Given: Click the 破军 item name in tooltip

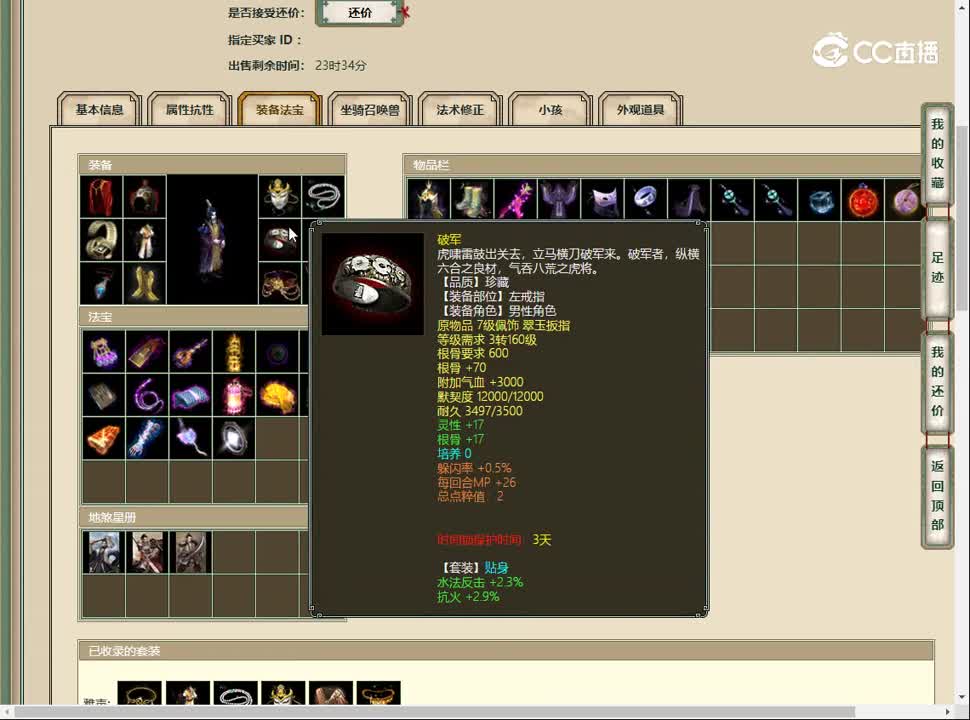Looking at the screenshot, I should [449, 239].
